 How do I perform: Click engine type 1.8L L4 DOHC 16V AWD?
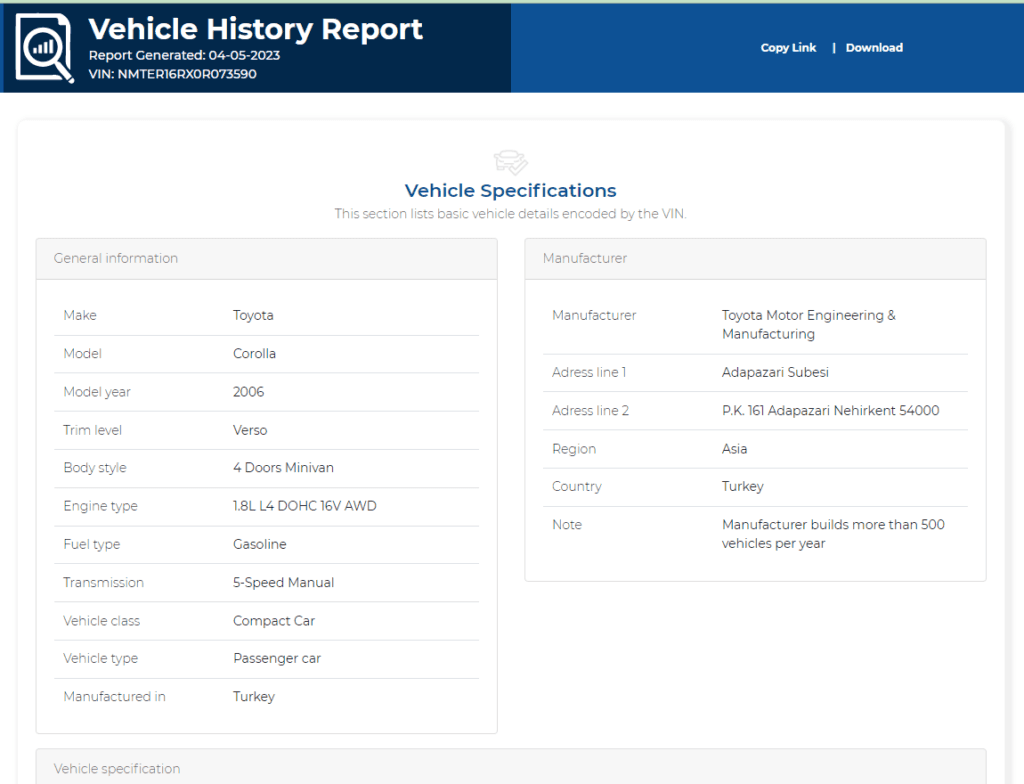[x=305, y=506]
